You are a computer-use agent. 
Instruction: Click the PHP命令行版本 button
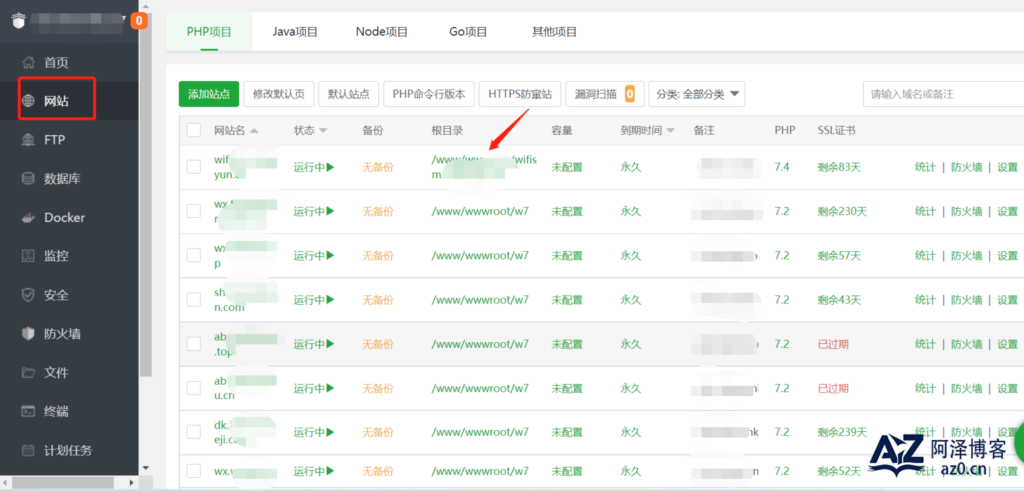pyautogui.click(x=429, y=94)
